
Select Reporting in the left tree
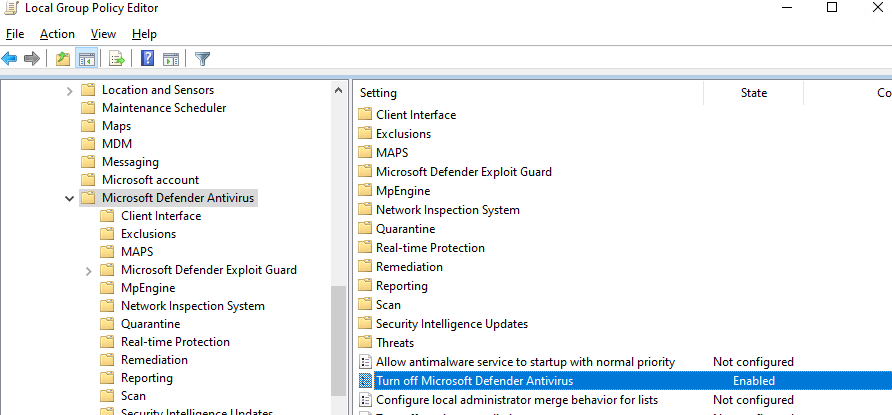coord(147,378)
